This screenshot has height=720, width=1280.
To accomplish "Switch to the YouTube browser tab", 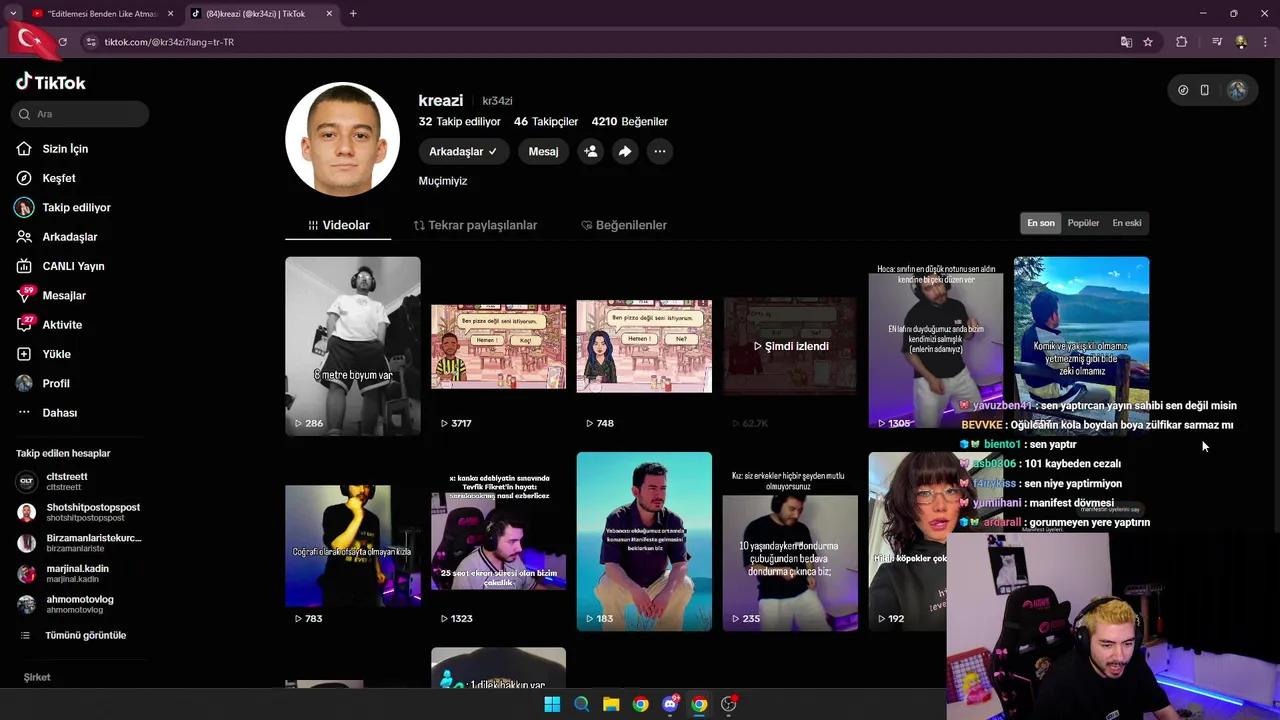I will (x=103, y=14).
